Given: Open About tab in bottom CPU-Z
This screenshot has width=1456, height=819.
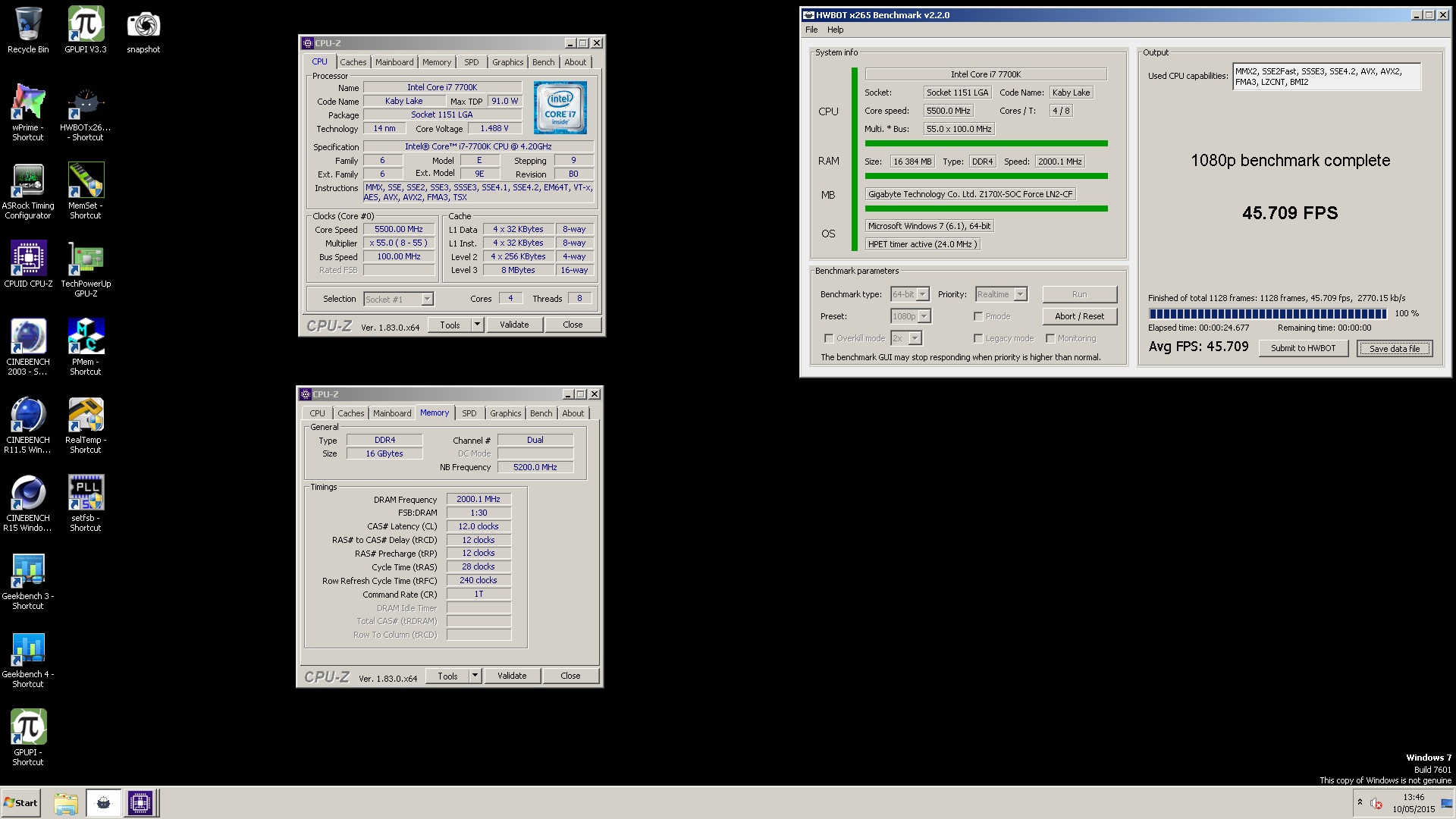Looking at the screenshot, I should coord(573,413).
